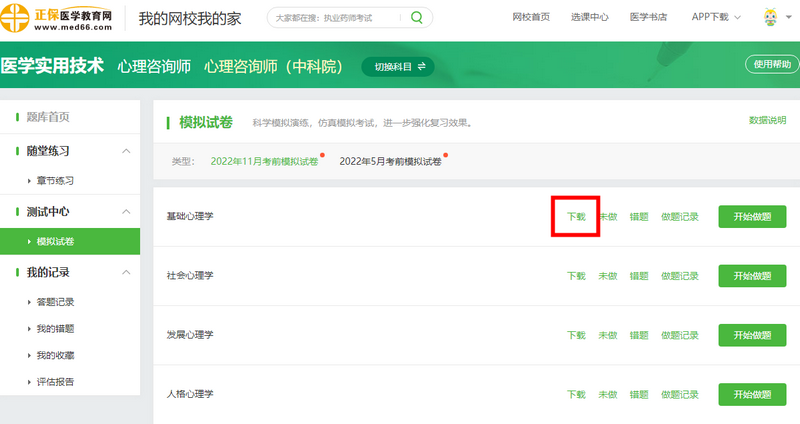Collapse the 测试中心 section chevron

125,212
